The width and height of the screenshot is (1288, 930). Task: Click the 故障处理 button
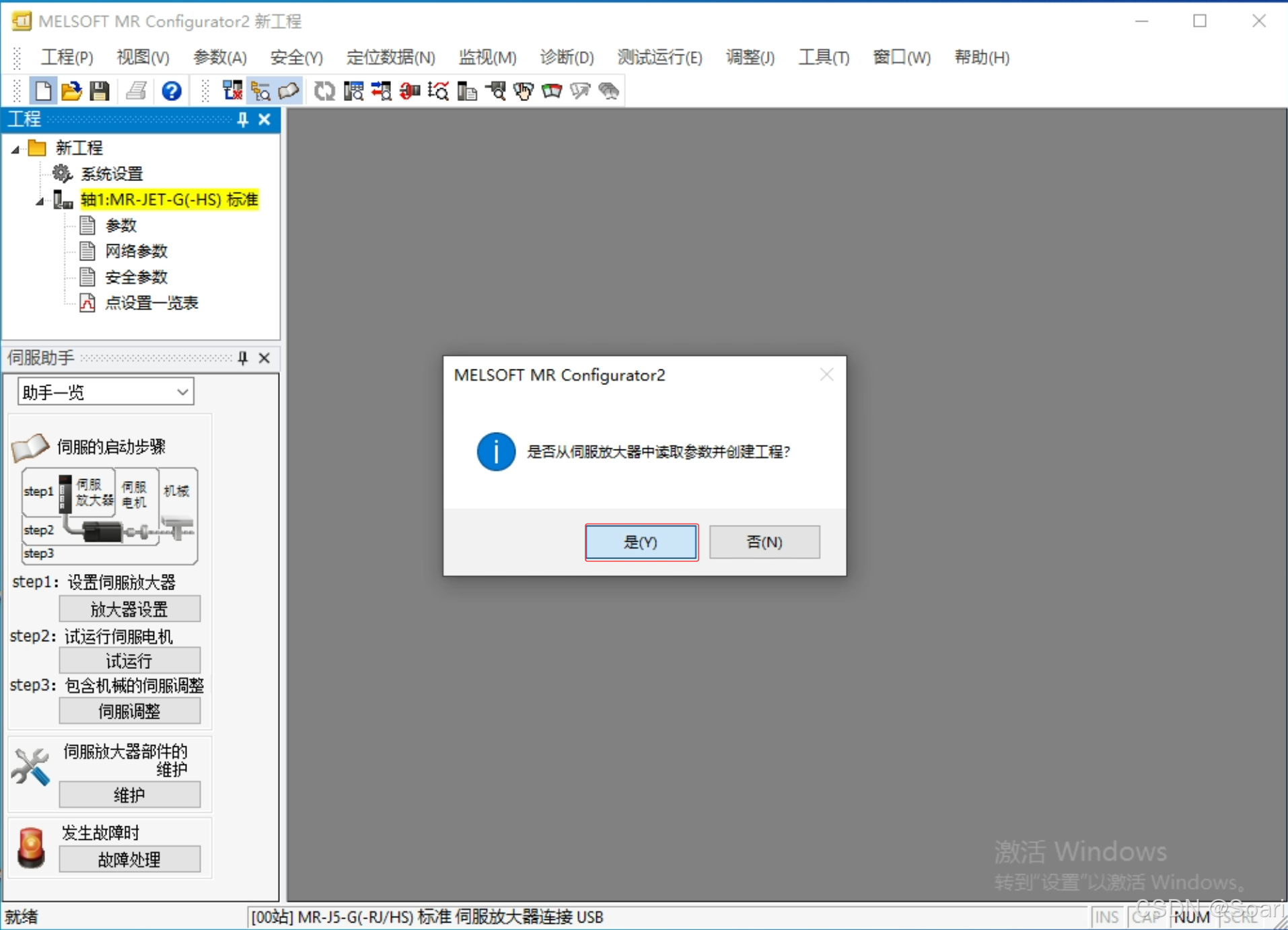[129, 860]
